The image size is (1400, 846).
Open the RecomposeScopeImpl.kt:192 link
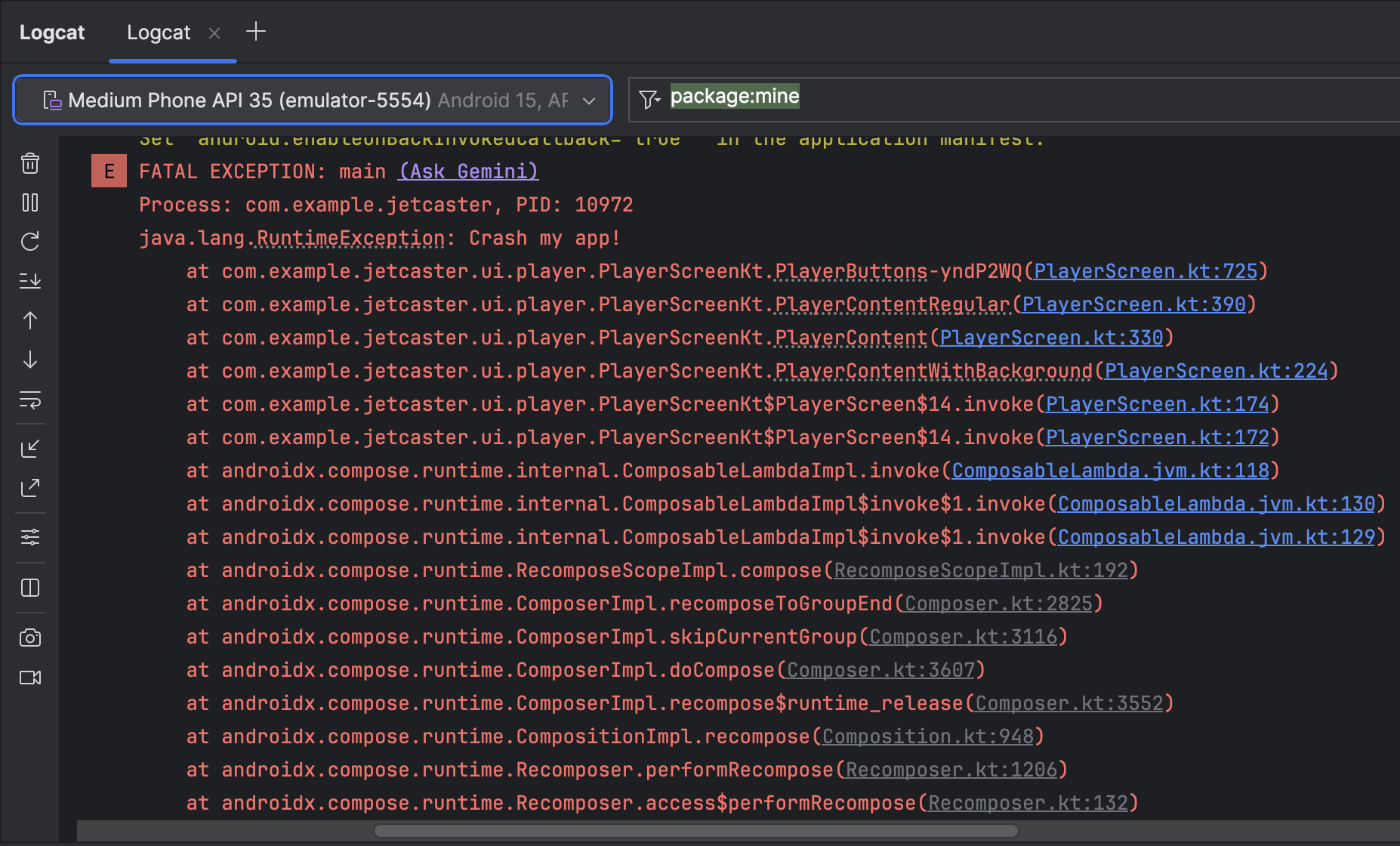pyautogui.click(x=981, y=570)
